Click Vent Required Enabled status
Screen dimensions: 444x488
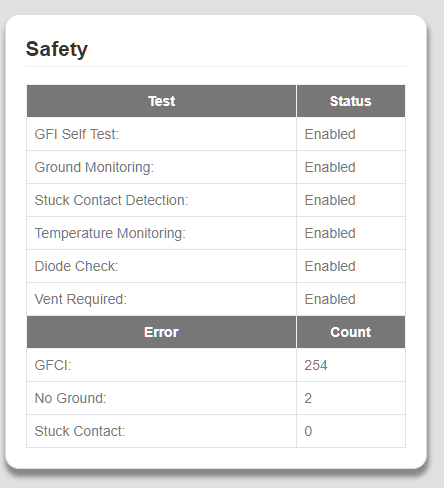click(330, 299)
